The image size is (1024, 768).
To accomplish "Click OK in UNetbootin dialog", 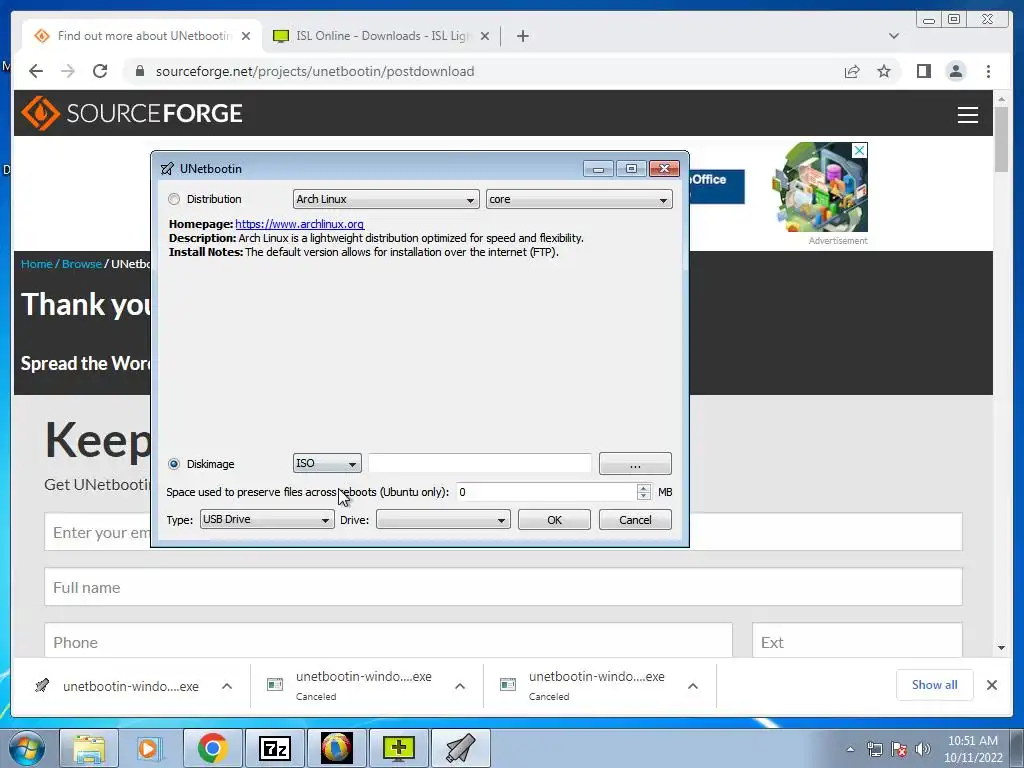I will point(554,520).
